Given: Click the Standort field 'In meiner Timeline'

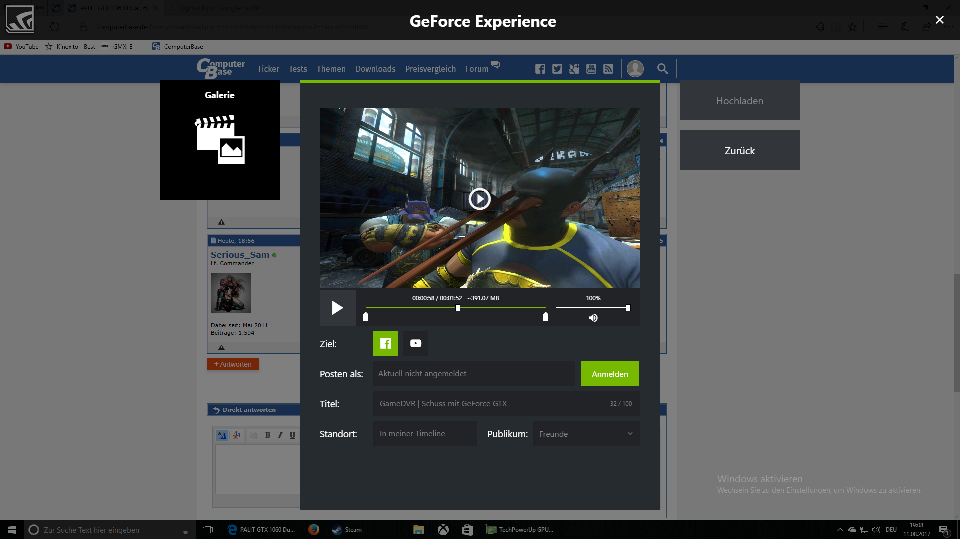Looking at the screenshot, I should (424, 434).
